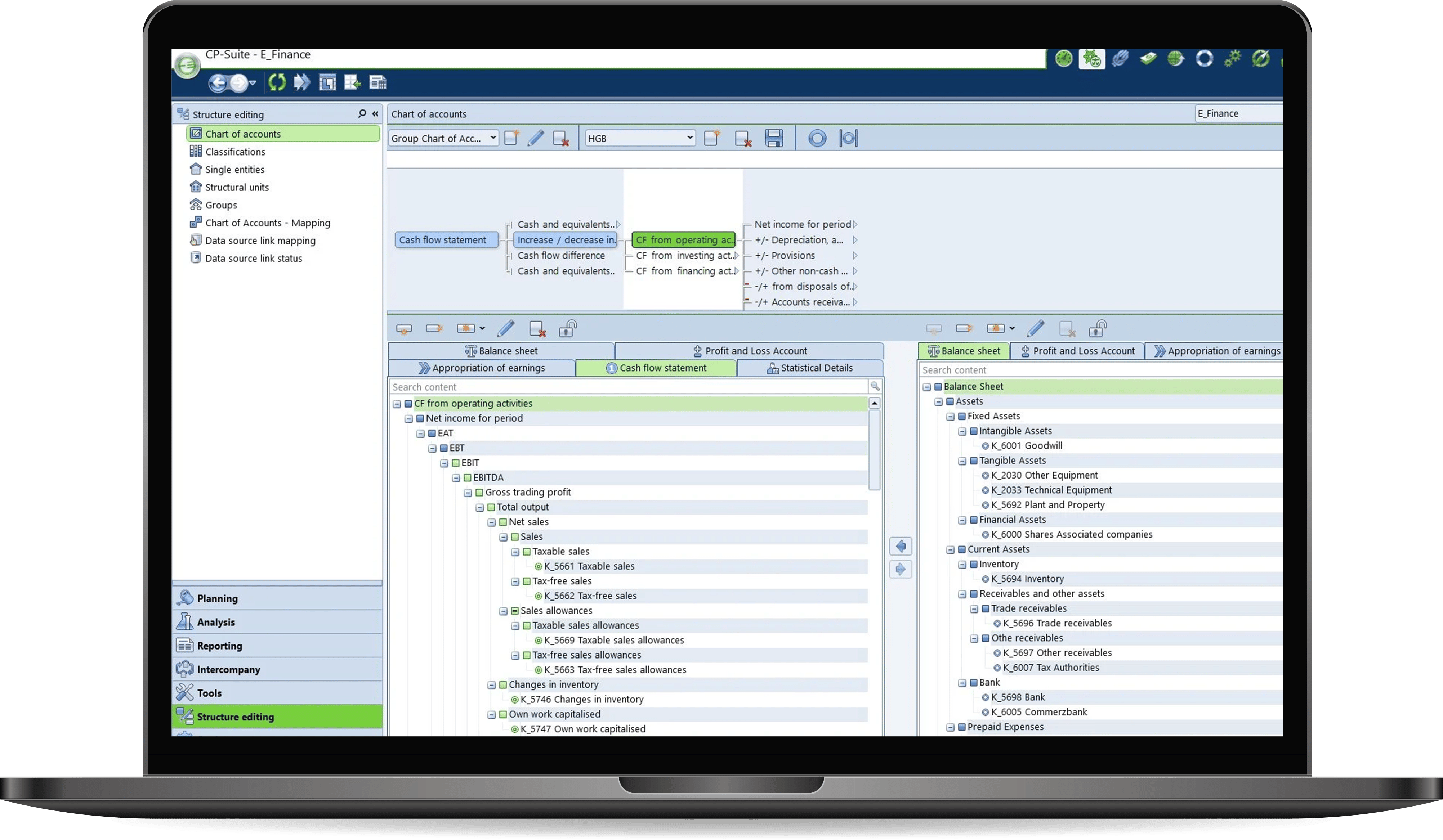This screenshot has height=840, width=1443.
Task: Click the green globe with arrow icon
Action: click(x=1176, y=58)
